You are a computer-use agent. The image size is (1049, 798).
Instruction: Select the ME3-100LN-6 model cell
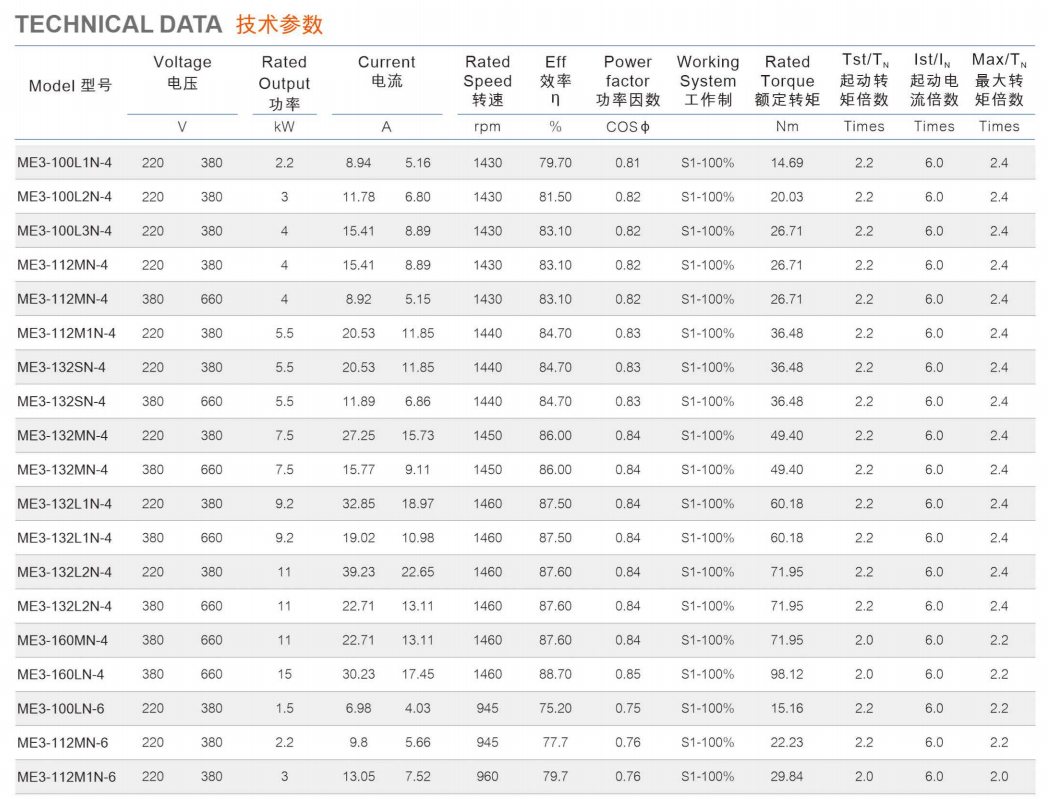(61, 708)
